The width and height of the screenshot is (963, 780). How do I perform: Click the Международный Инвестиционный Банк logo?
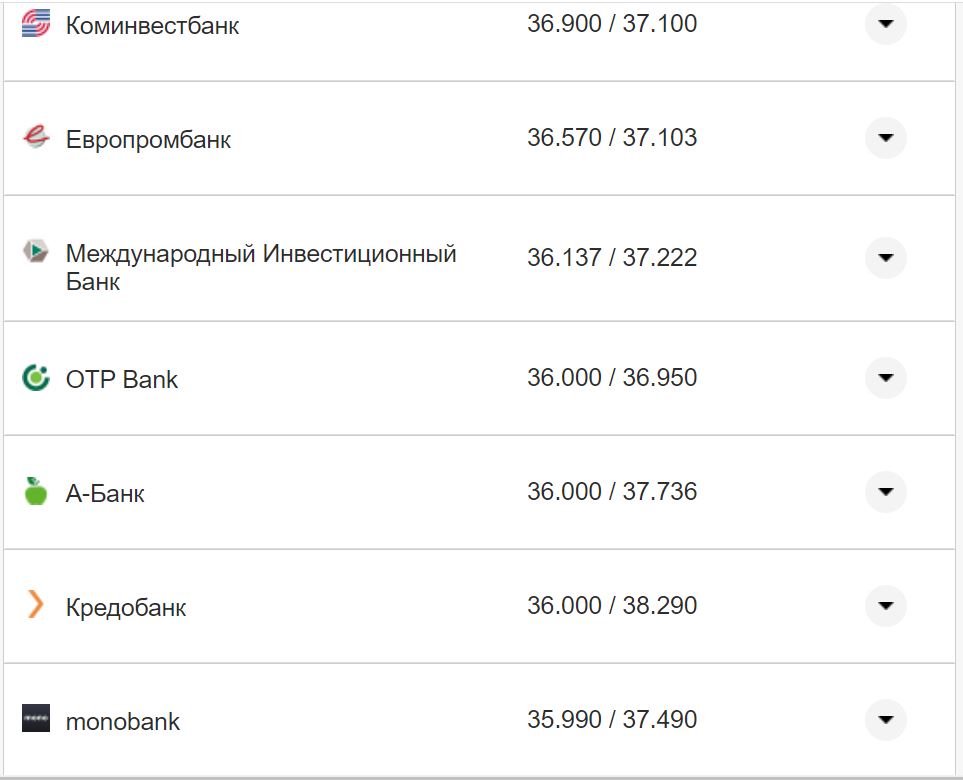point(36,254)
